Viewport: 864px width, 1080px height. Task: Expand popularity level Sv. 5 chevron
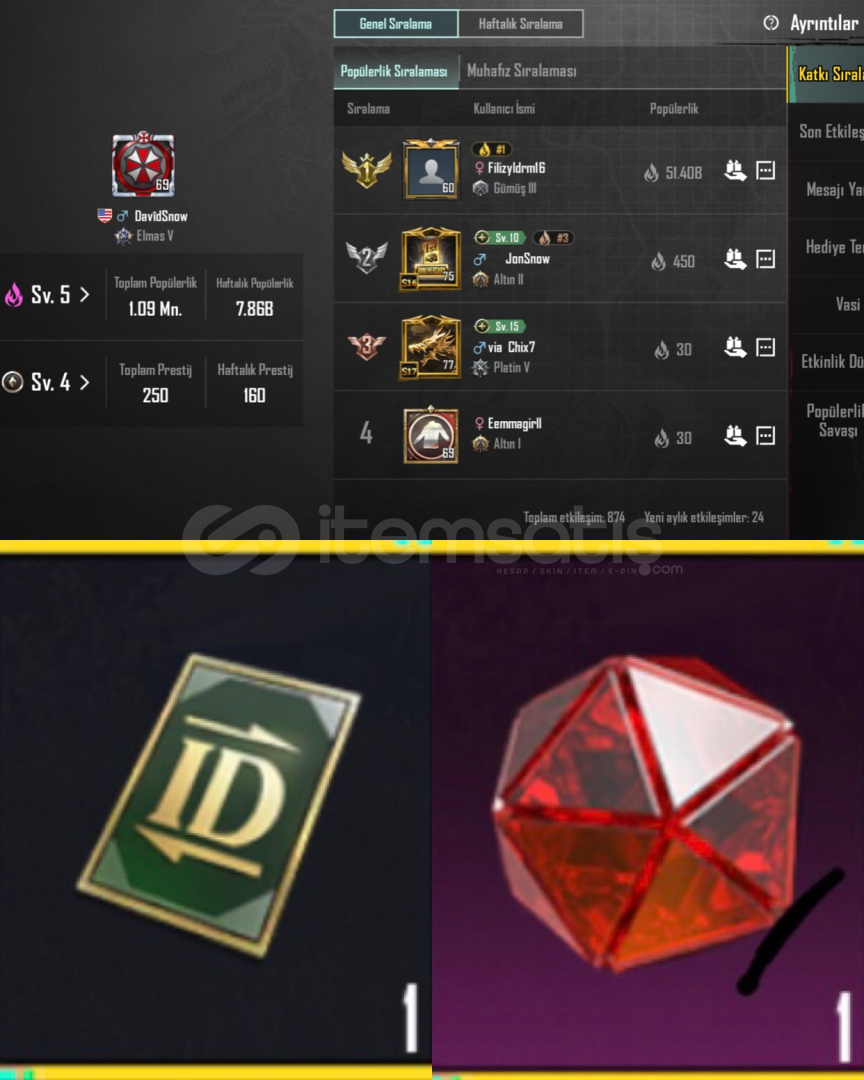point(85,295)
